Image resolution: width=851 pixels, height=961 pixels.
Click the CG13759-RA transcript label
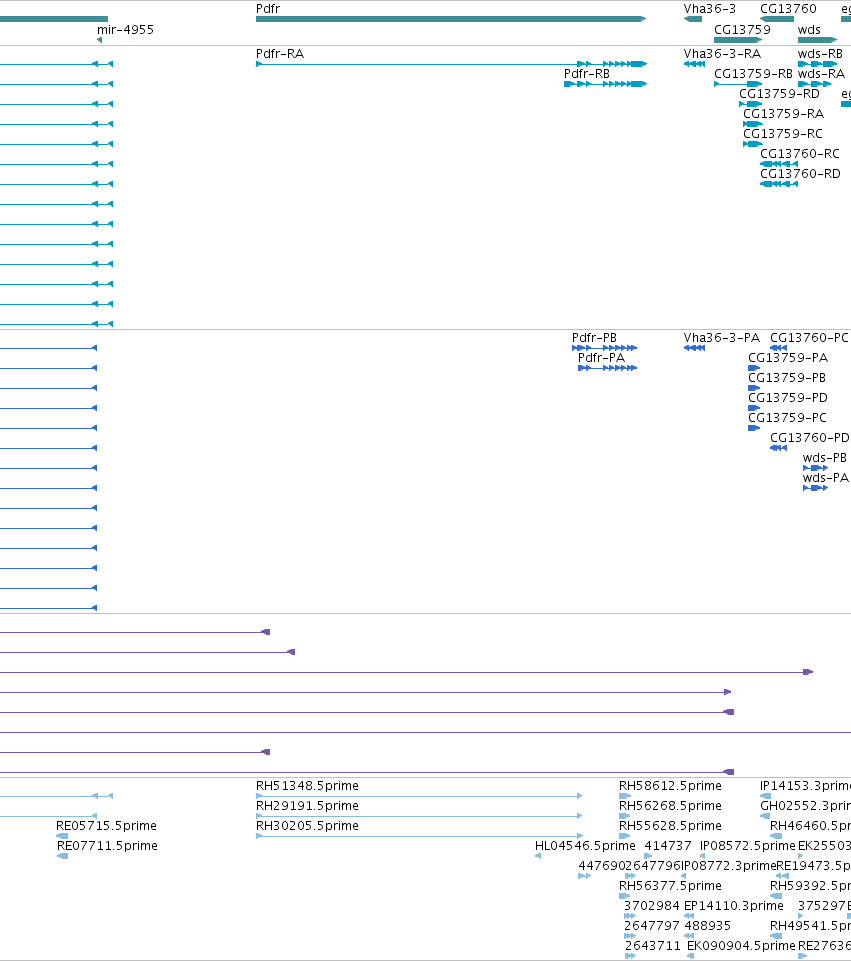click(x=783, y=114)
